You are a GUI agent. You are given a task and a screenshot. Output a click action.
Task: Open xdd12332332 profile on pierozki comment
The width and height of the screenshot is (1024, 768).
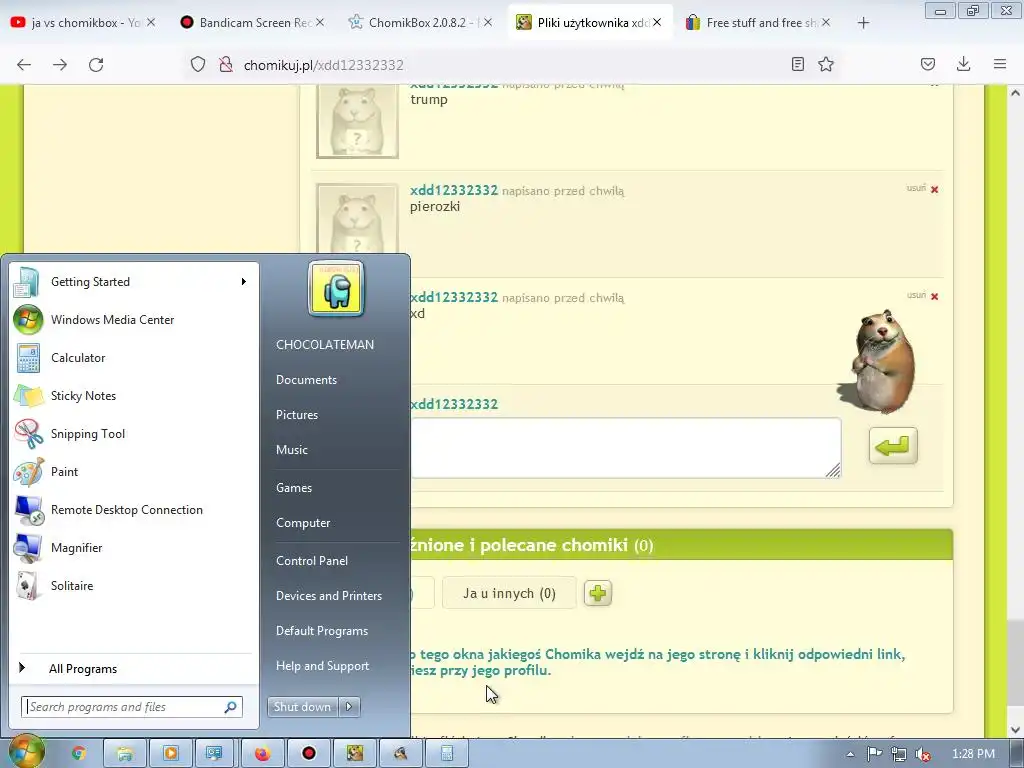pyautogui.click(x=454, y=190)
